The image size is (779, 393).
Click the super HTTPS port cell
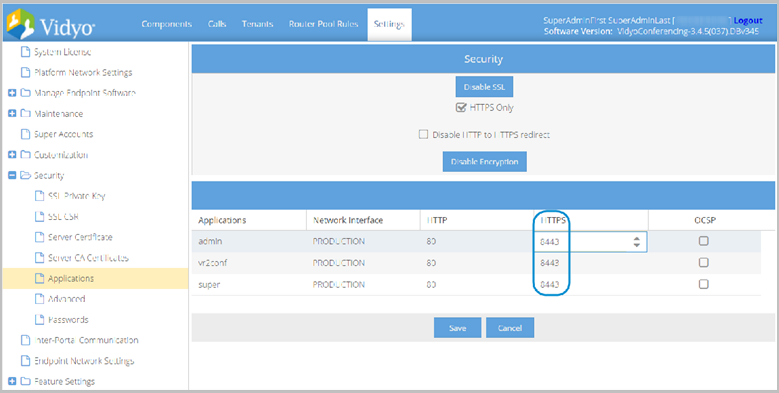[591, 285]
